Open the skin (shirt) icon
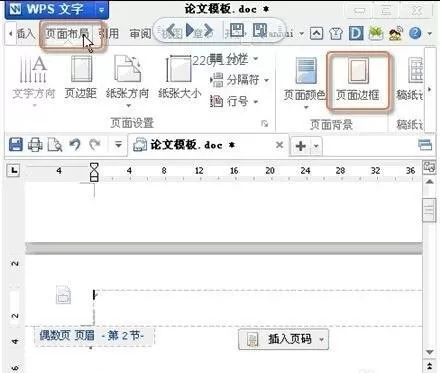 point(336,34)
